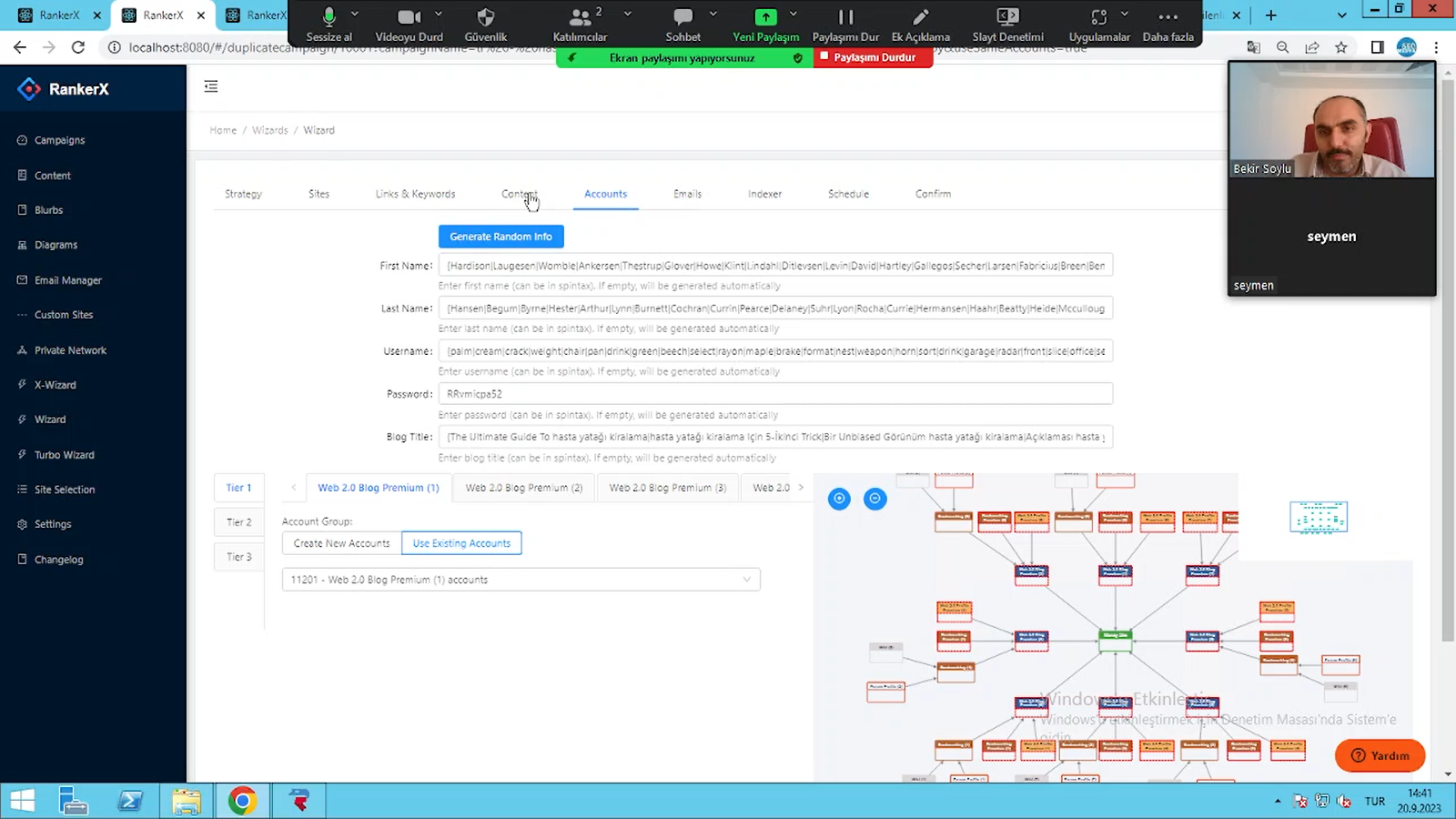The width and height of the screenshot is (1456, 819).
Task: Click the Private Network sidebar icon
Action: point(22,350)
